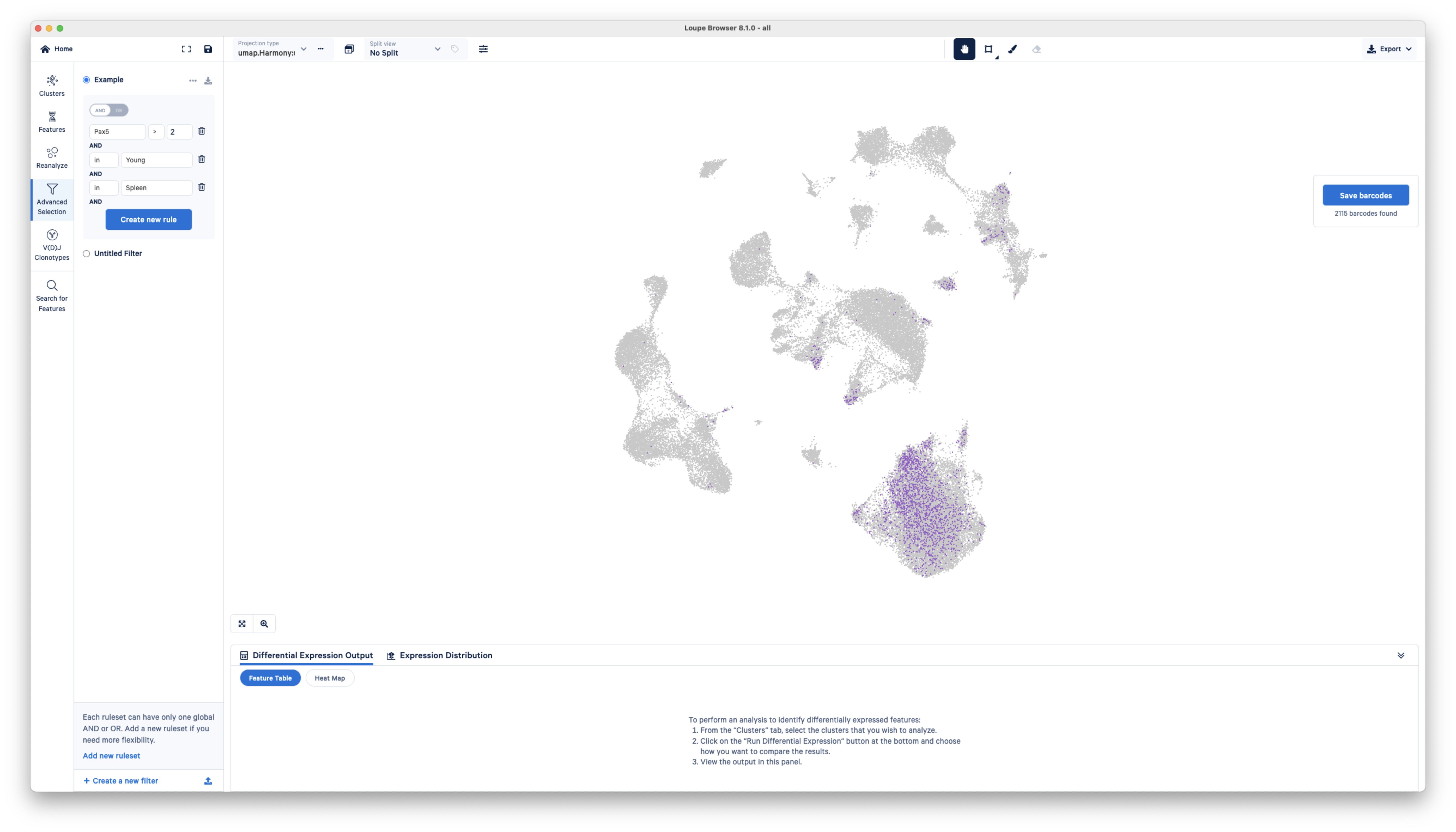Viewport: 1456px width, 832px height.
Task: Open Search for Features panel
Action: click(51, 295)
